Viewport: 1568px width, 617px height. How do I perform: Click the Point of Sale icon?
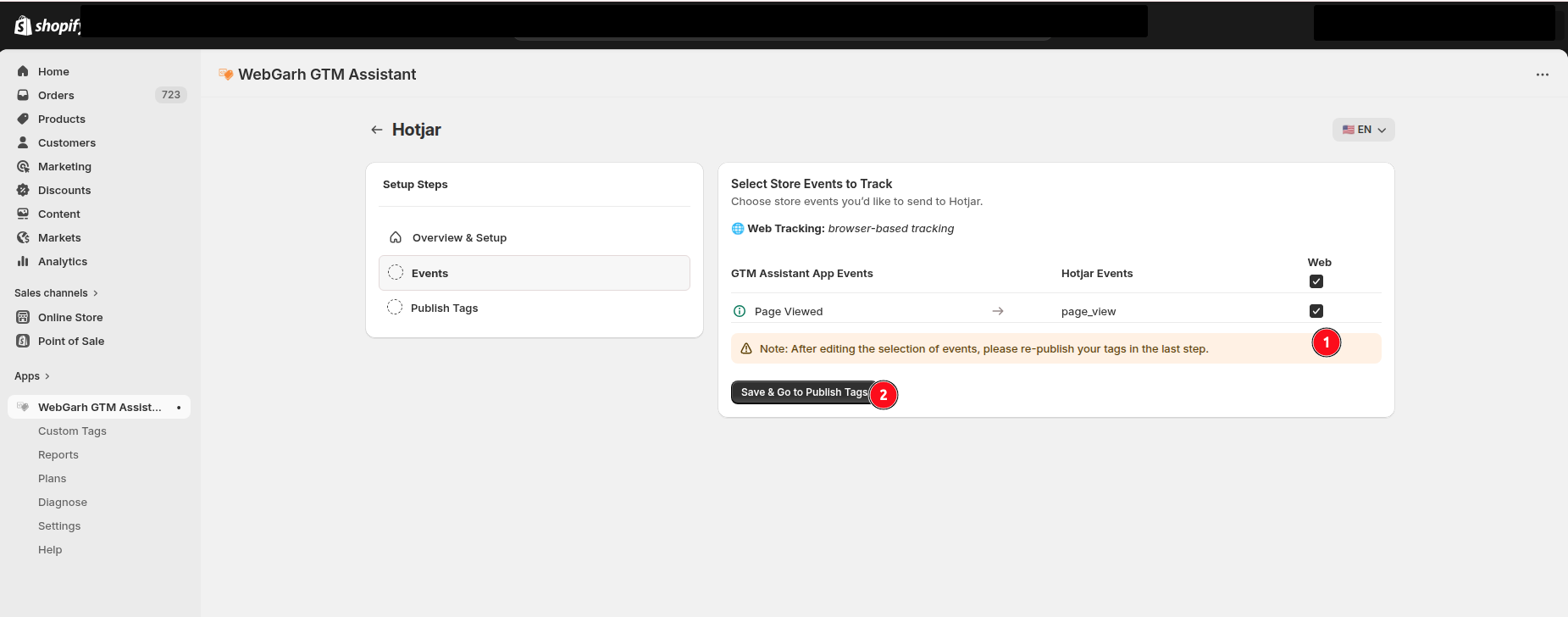point(23,341)
